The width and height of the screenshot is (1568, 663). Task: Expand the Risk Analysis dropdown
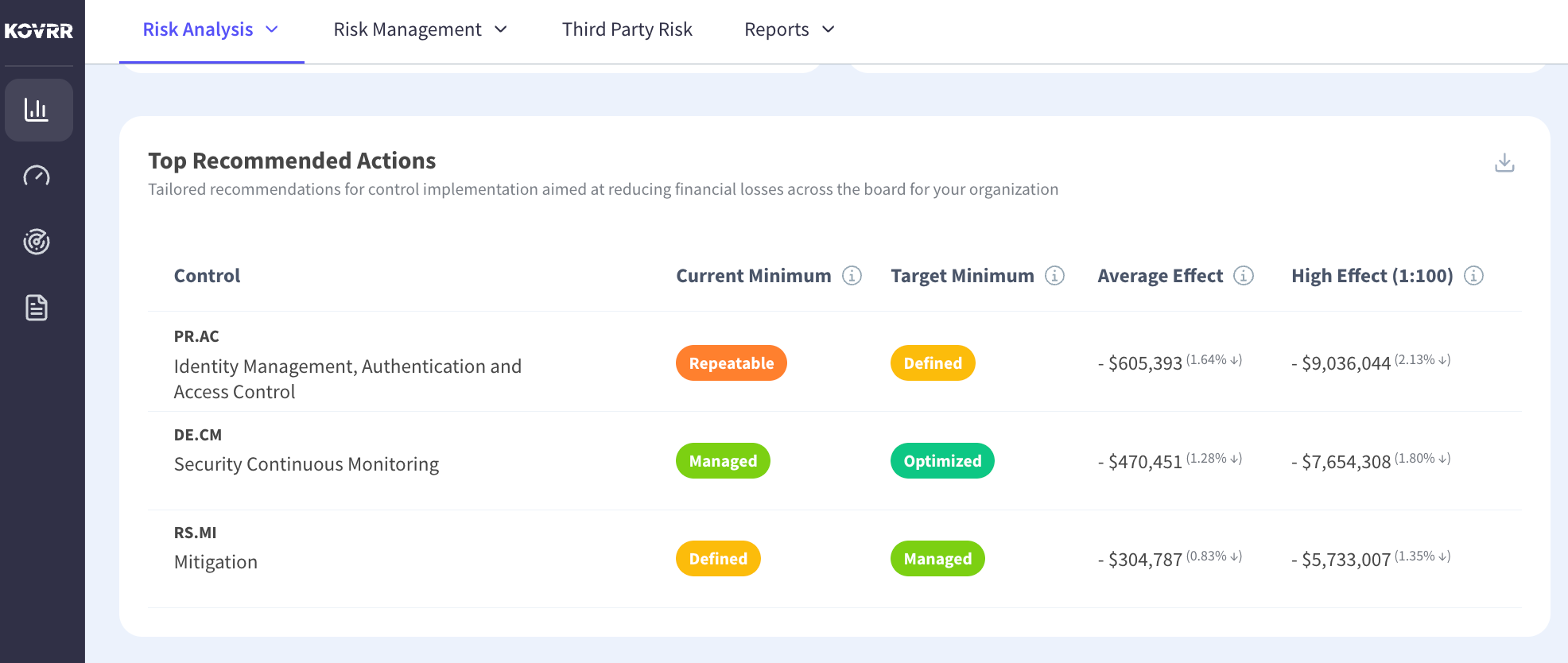[211, 29]
